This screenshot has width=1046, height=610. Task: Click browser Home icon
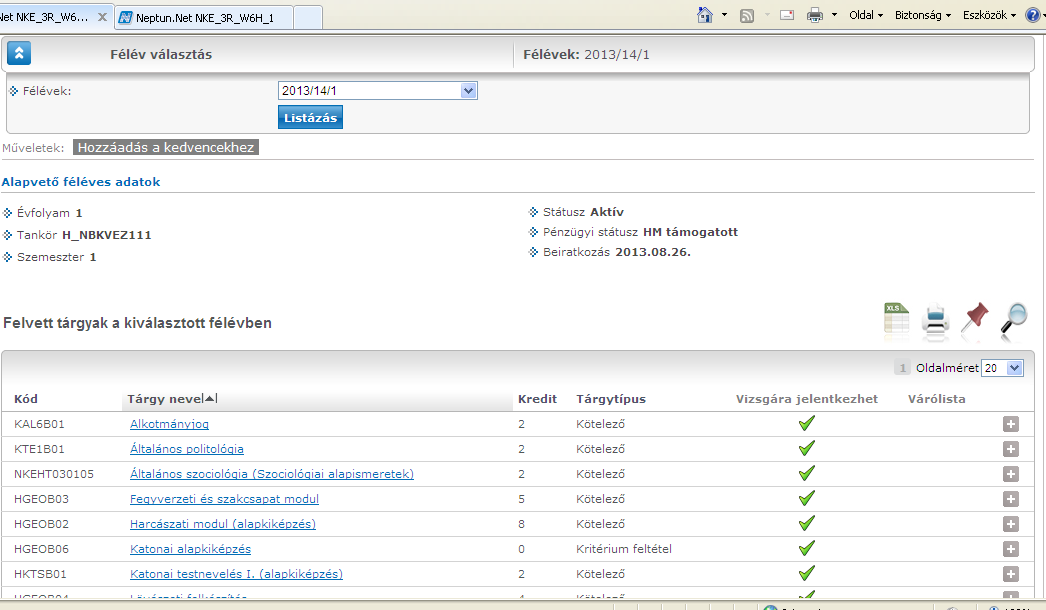704,15
